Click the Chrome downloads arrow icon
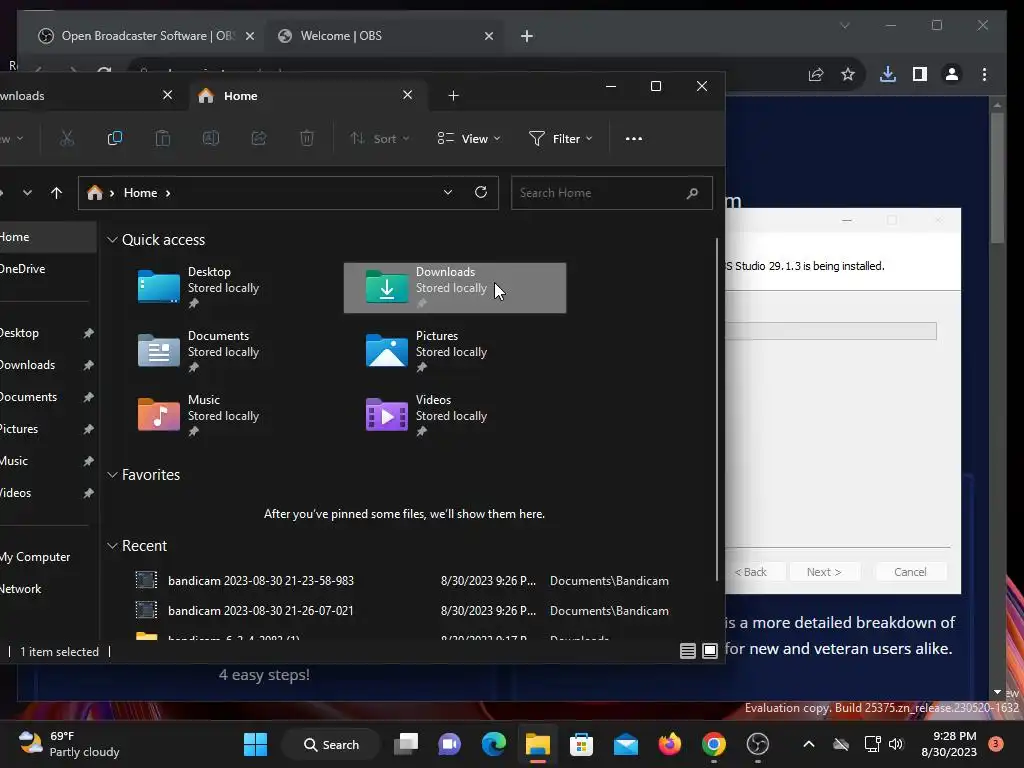Viewport: 1024px width, 768px height. pyautogui.click(x=888, y=74)
